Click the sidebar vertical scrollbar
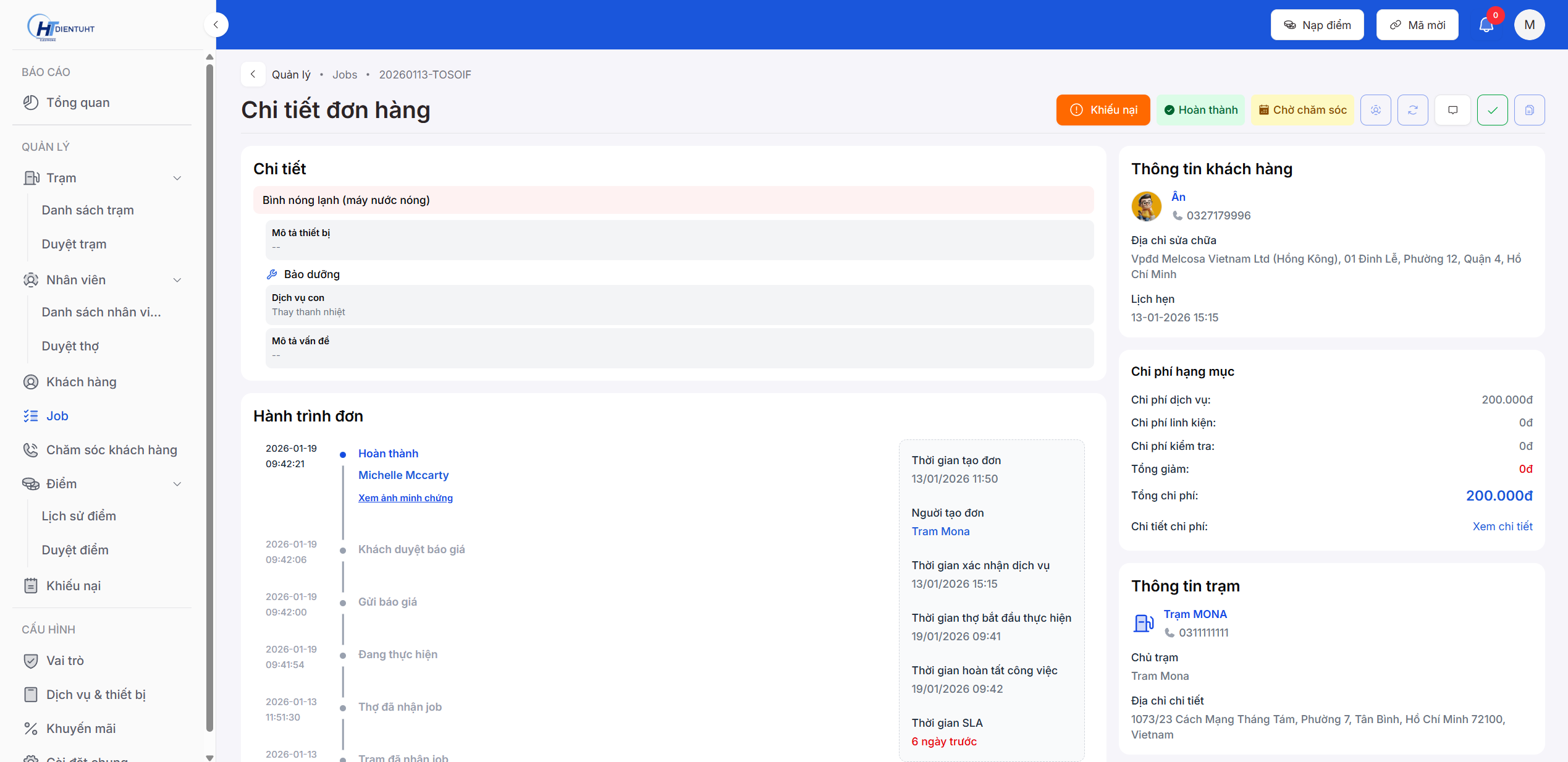Image resolution: width=1568 pixels, height=762 pixels. [209, 396]
